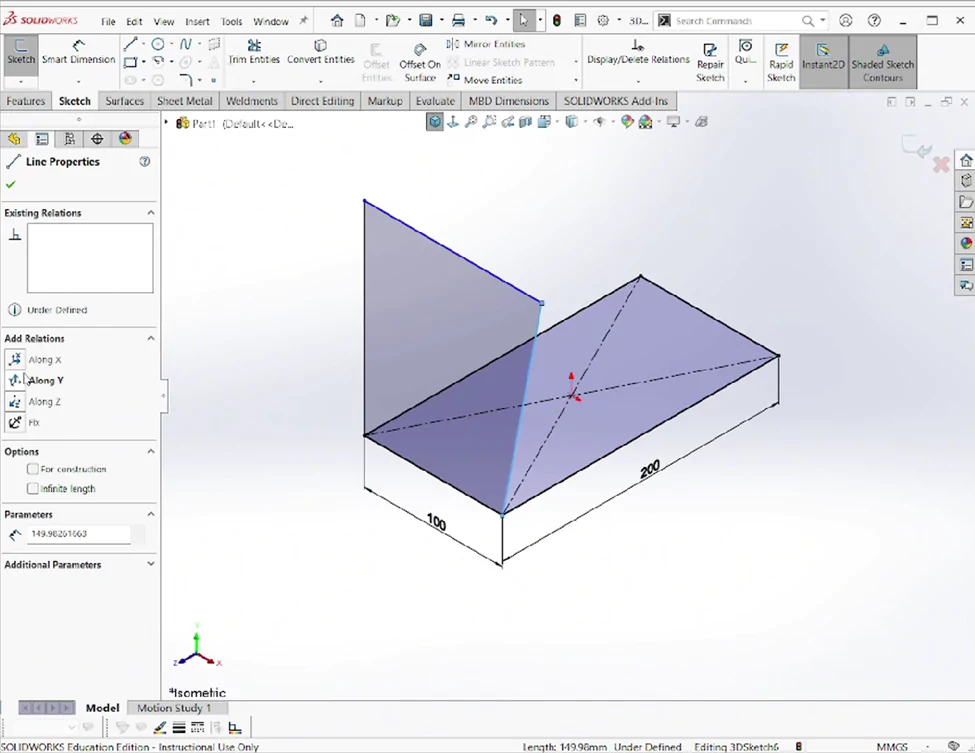
Task: Choose the Line sketch tool
Action: [130, 44]
